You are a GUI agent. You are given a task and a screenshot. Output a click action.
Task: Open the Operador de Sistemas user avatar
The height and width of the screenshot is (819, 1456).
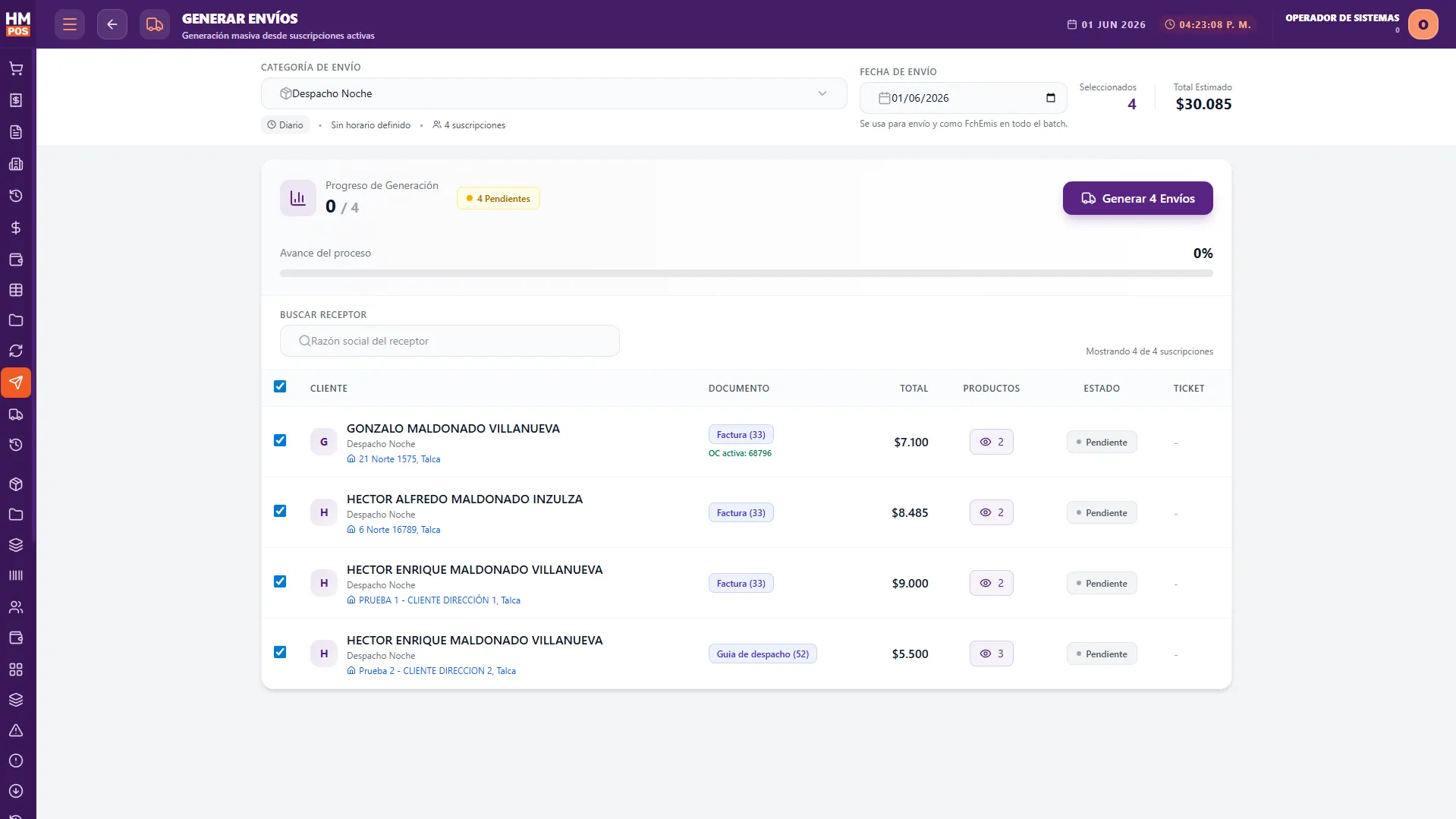tap(1423, 24)
